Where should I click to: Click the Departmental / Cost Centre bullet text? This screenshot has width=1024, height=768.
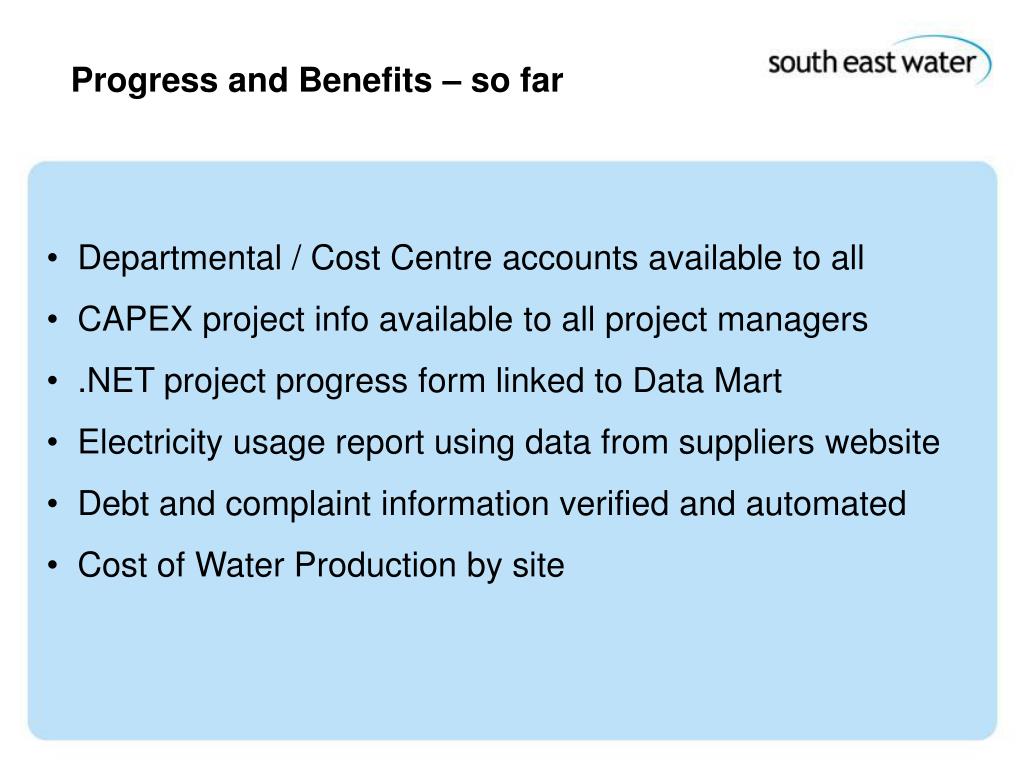[471, 257]
